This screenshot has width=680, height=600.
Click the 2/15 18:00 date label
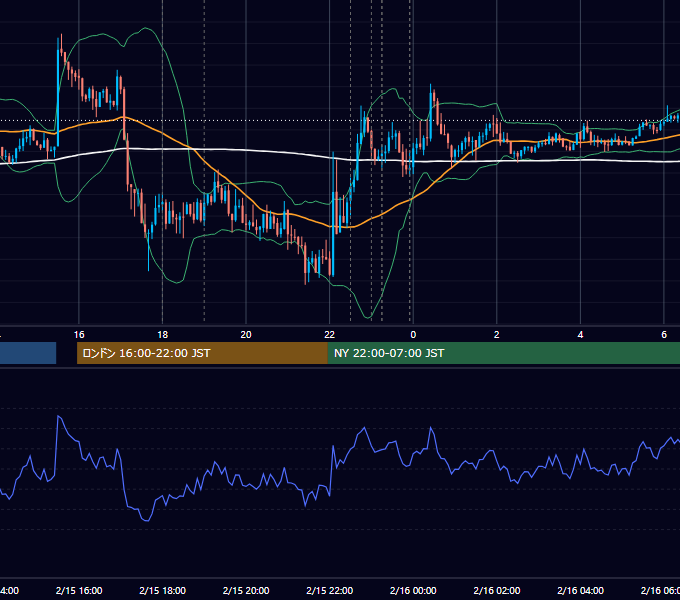click(x=162, y=590)
